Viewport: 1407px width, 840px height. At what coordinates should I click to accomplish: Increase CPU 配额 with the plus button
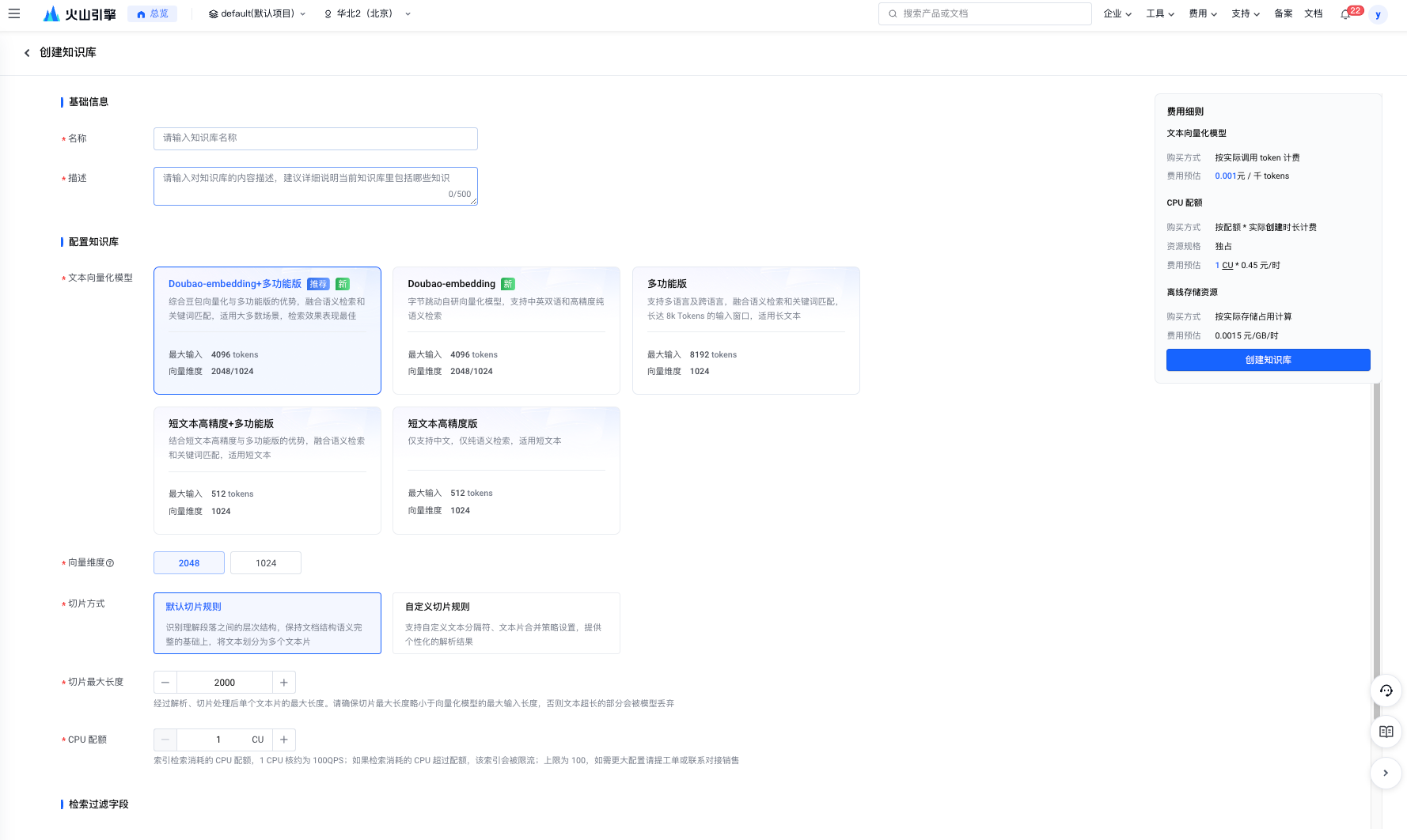[x=284, y=740]
